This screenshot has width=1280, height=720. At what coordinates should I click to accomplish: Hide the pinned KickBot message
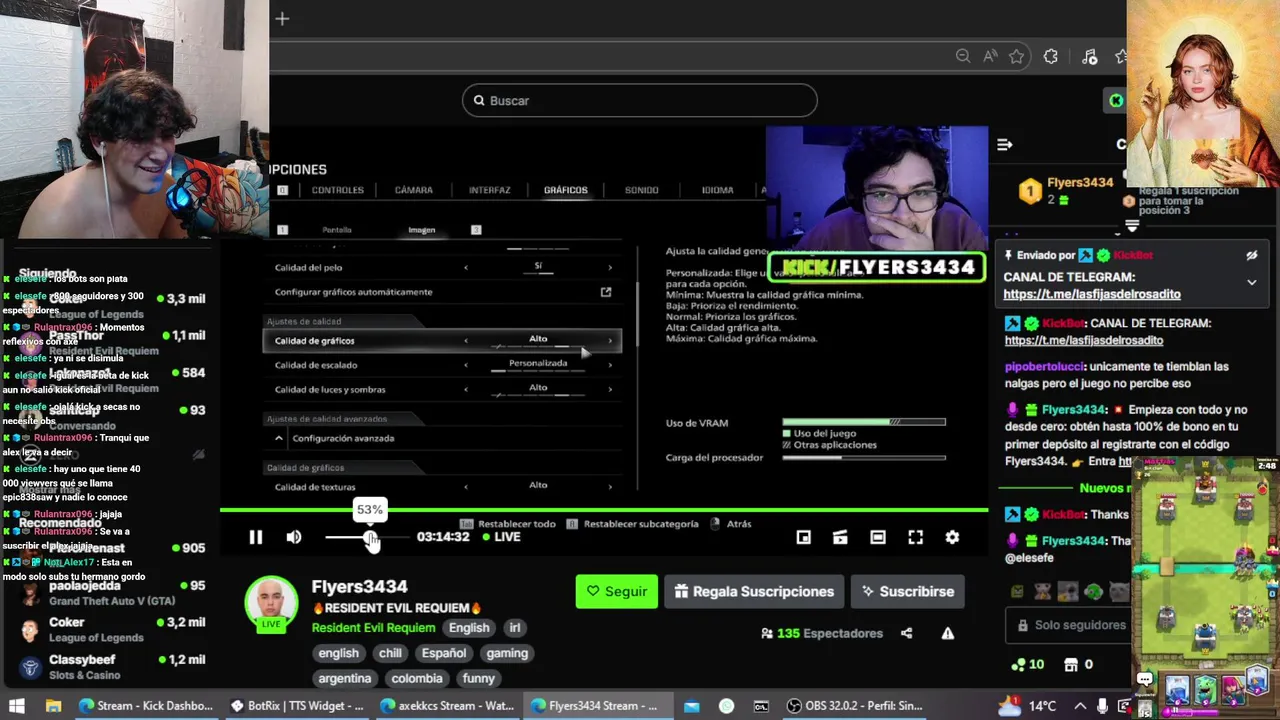[1251, 255]
